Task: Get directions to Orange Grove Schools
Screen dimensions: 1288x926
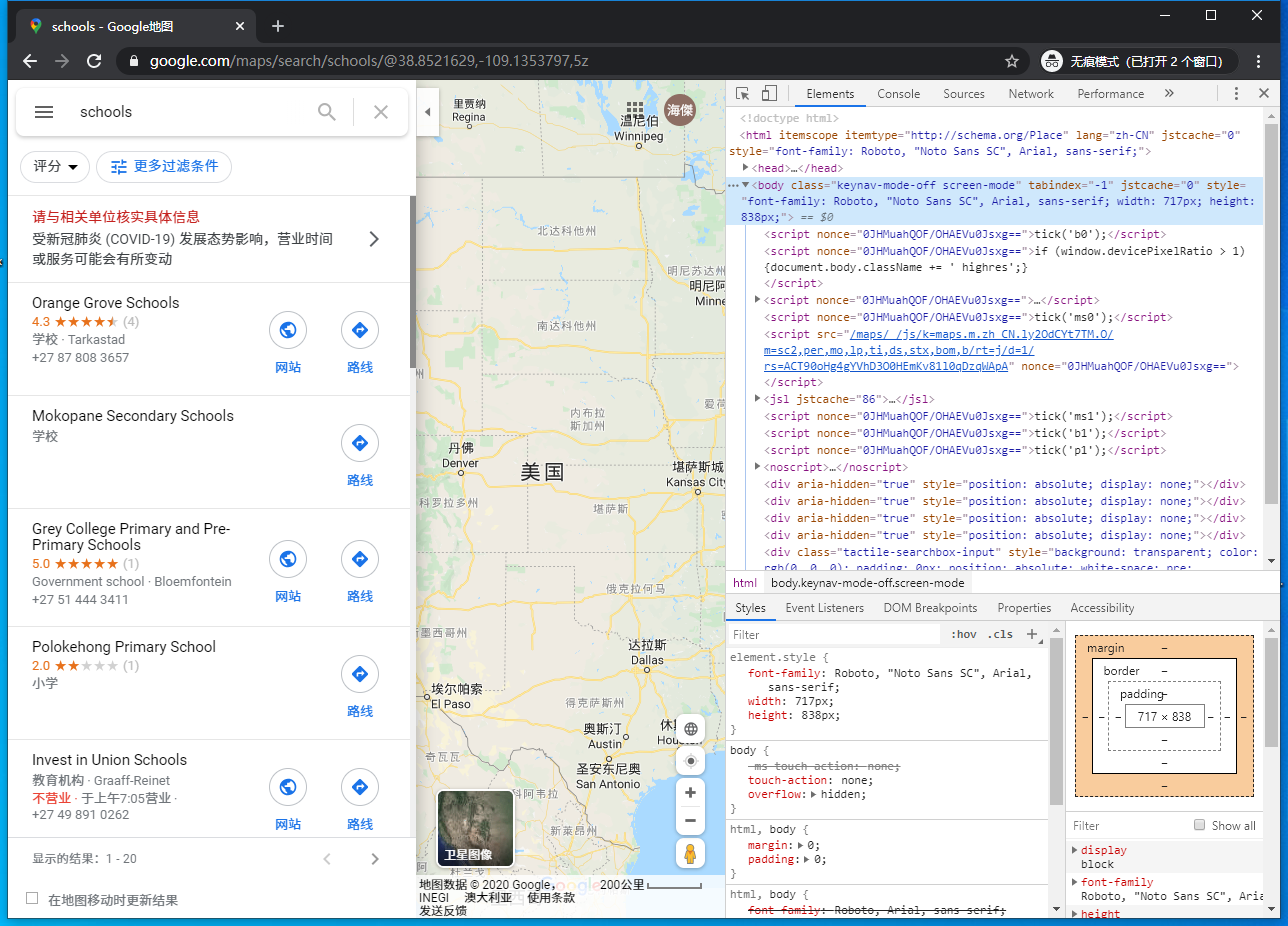Action: coord(360,330)
